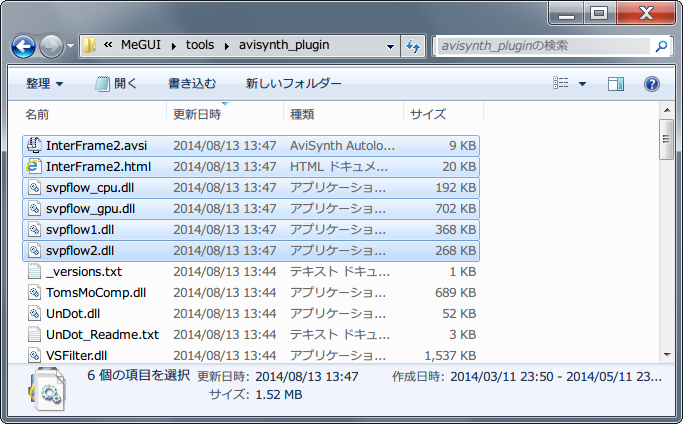The image size is (683, 424).
Task: Click the search magnifier icon
Action: [661, 46]
